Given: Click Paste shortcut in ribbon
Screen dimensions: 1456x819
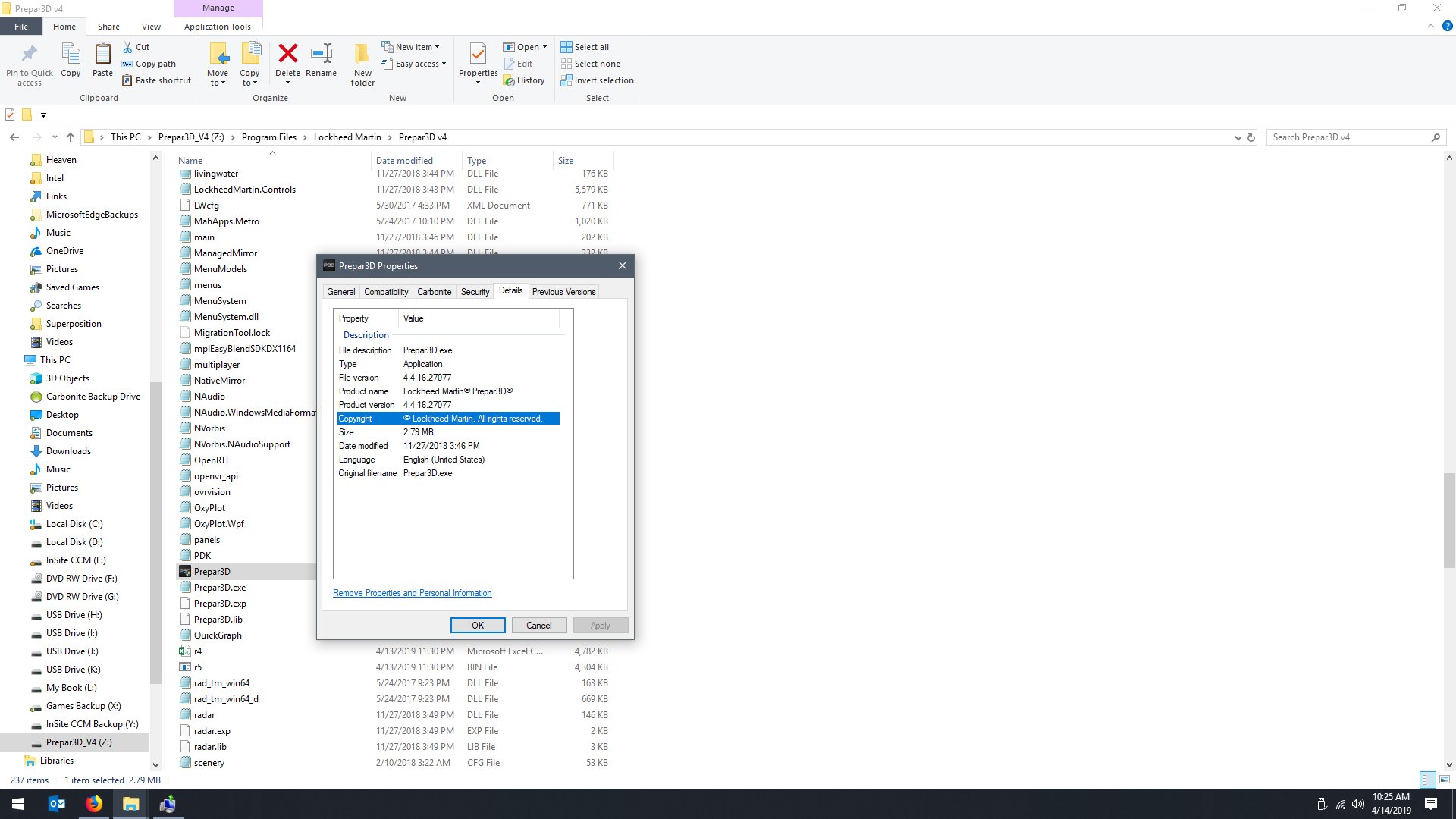Looking at the screenshot, I should (157, 80).
